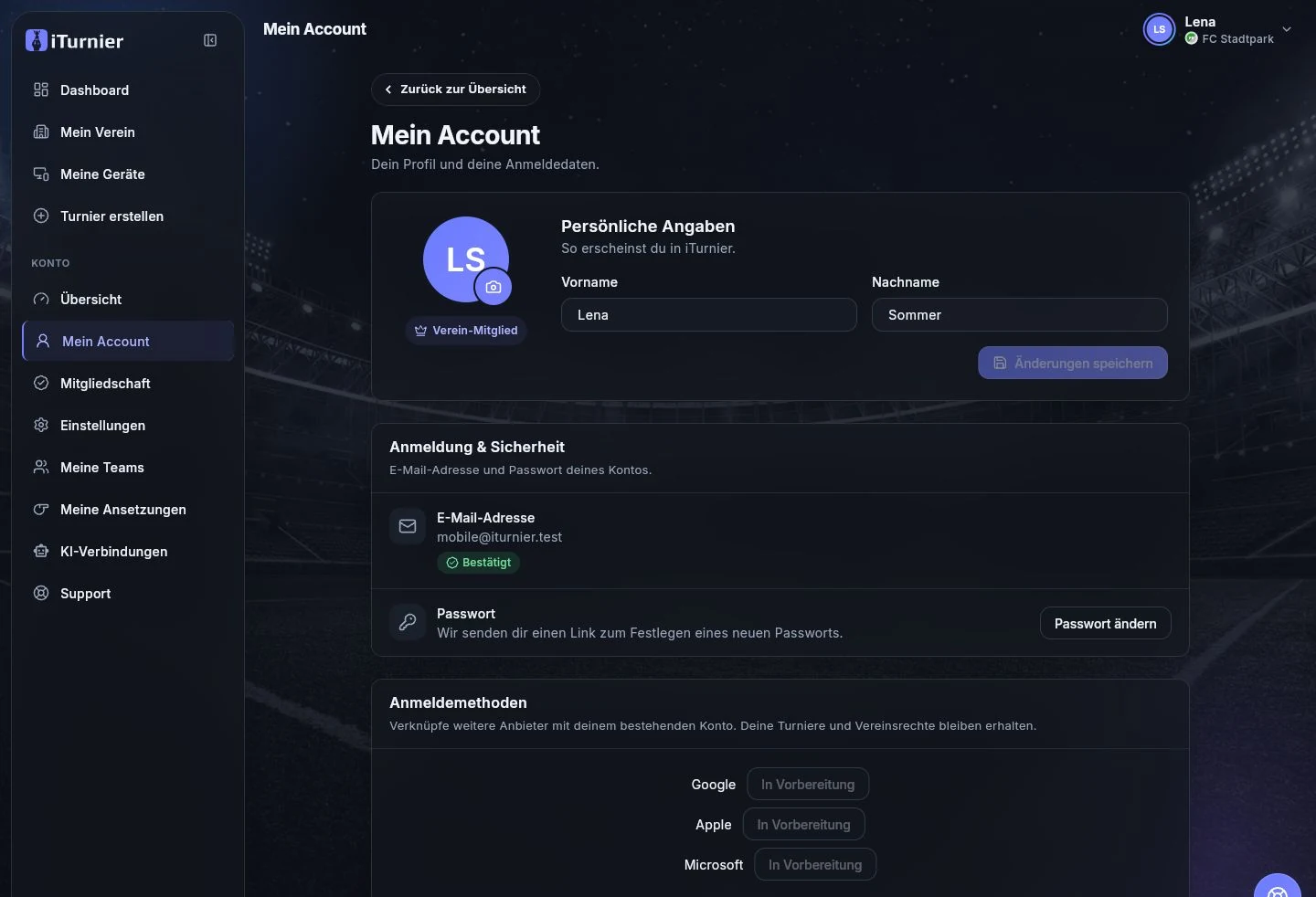
Task: Click the Mitgliedschaft badge icon
Action: pyautogui.click(x=41, y=383)
